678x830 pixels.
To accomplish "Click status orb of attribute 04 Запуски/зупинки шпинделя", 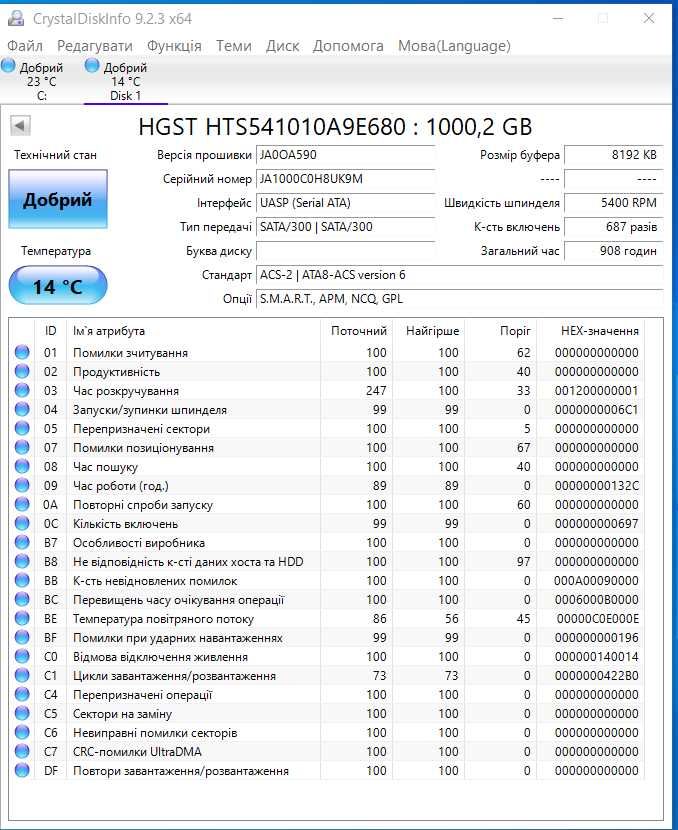I will [22, 409].
